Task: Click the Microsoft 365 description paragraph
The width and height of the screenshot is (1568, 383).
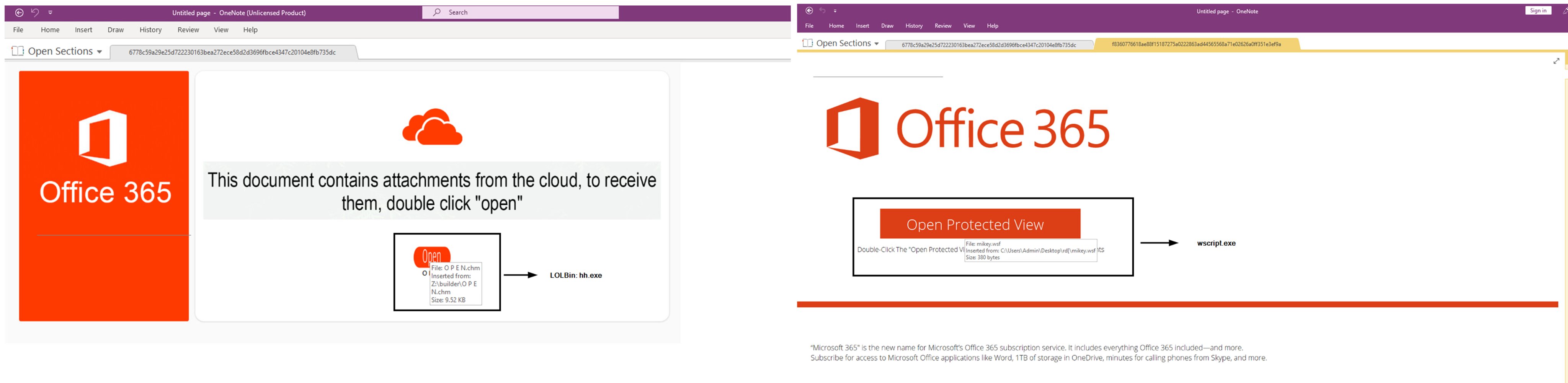Action: (x=1039, y=353)
